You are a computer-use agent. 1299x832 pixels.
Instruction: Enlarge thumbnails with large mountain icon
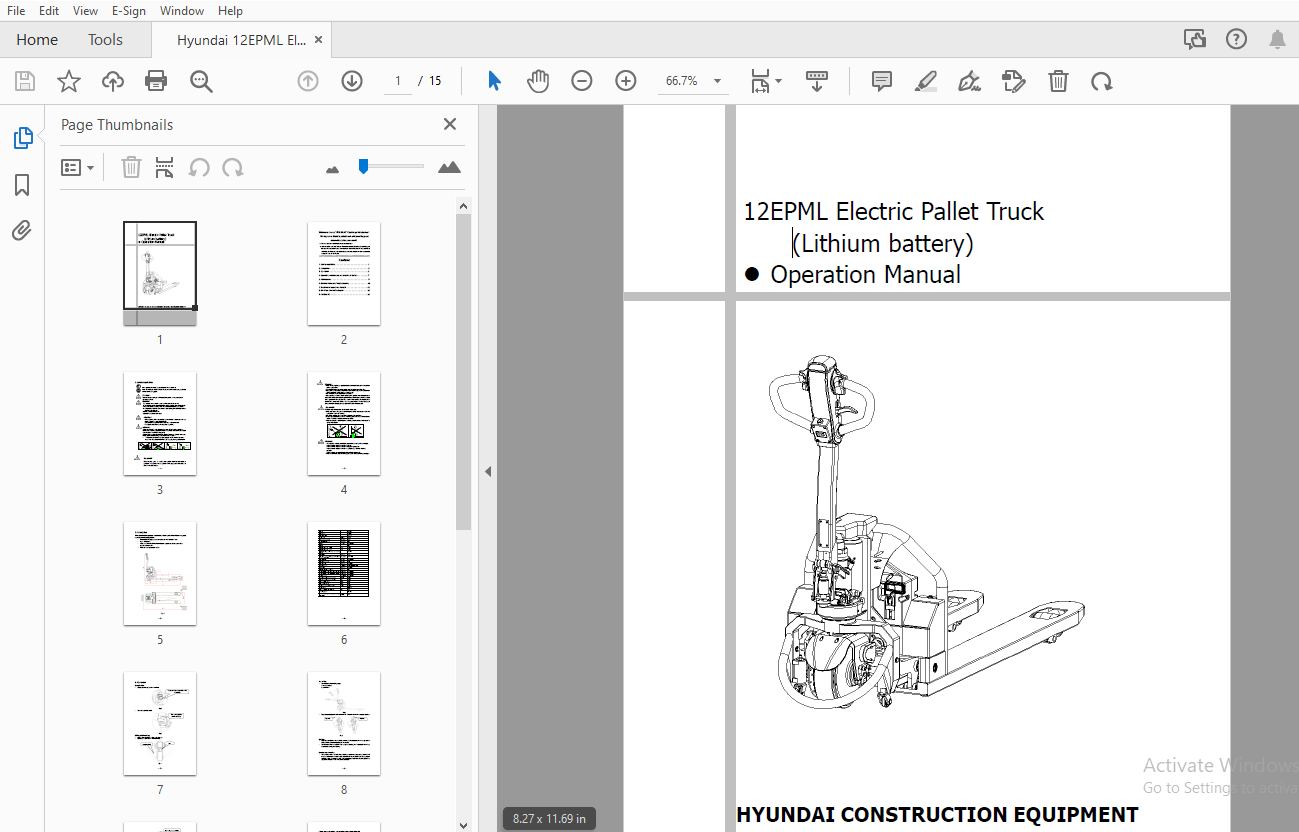tap(450, 167)
